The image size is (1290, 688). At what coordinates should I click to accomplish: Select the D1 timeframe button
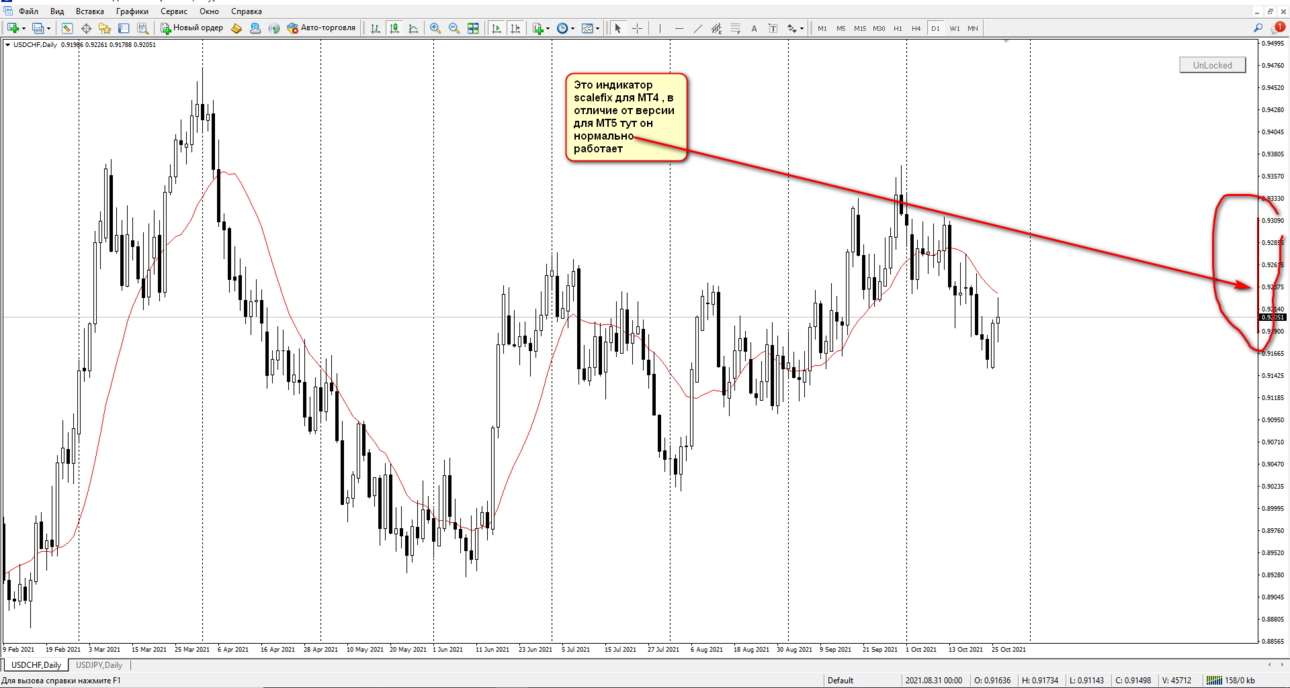point(935,28)
